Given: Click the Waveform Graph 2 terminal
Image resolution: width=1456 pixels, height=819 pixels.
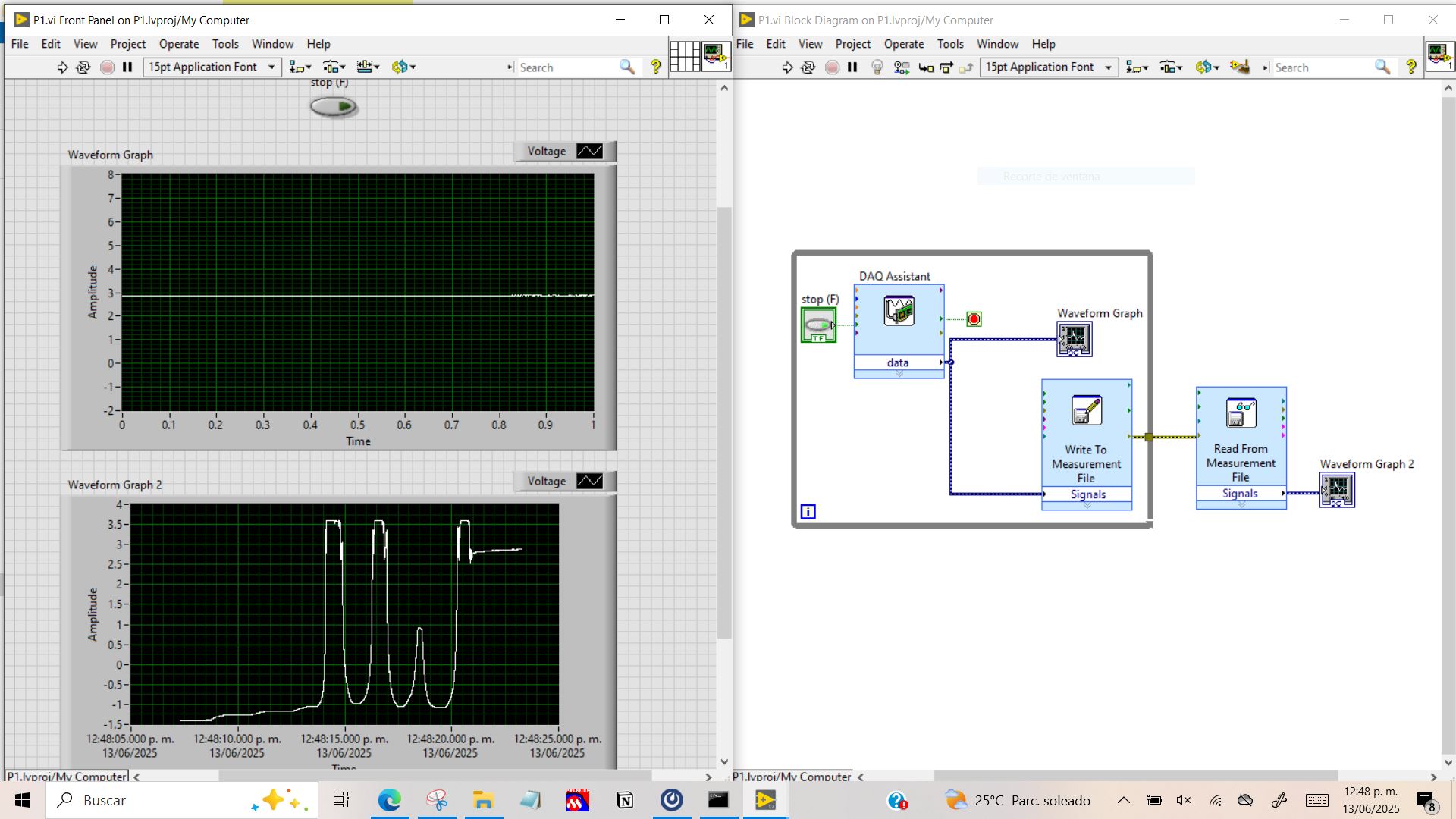Looking at the screenshot, I should (1337, 490).
